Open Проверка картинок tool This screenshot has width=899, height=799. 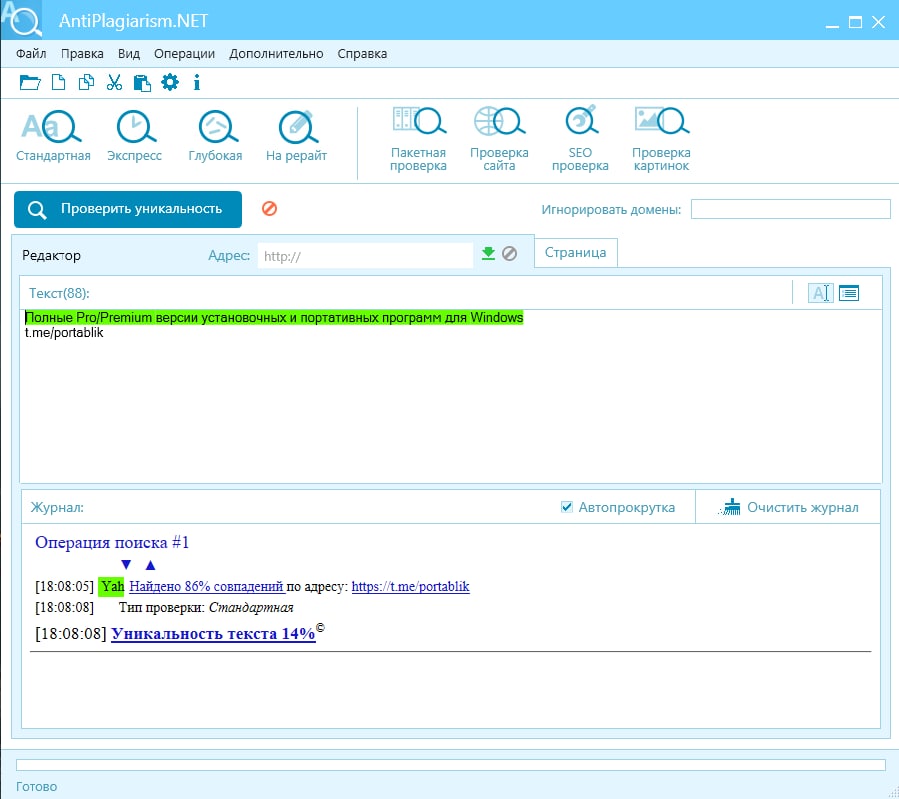661,139
